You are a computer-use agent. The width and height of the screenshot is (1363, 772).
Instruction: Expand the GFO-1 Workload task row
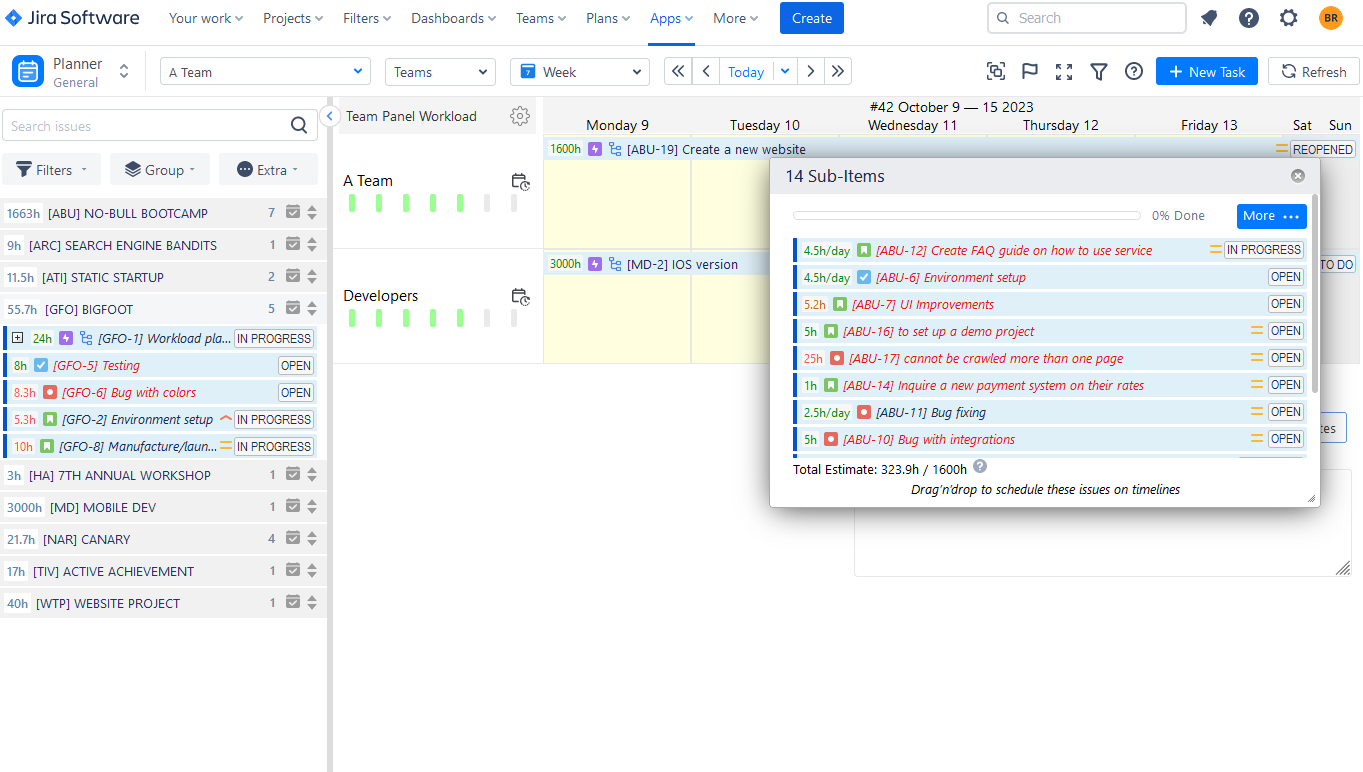tap(18, 338)
